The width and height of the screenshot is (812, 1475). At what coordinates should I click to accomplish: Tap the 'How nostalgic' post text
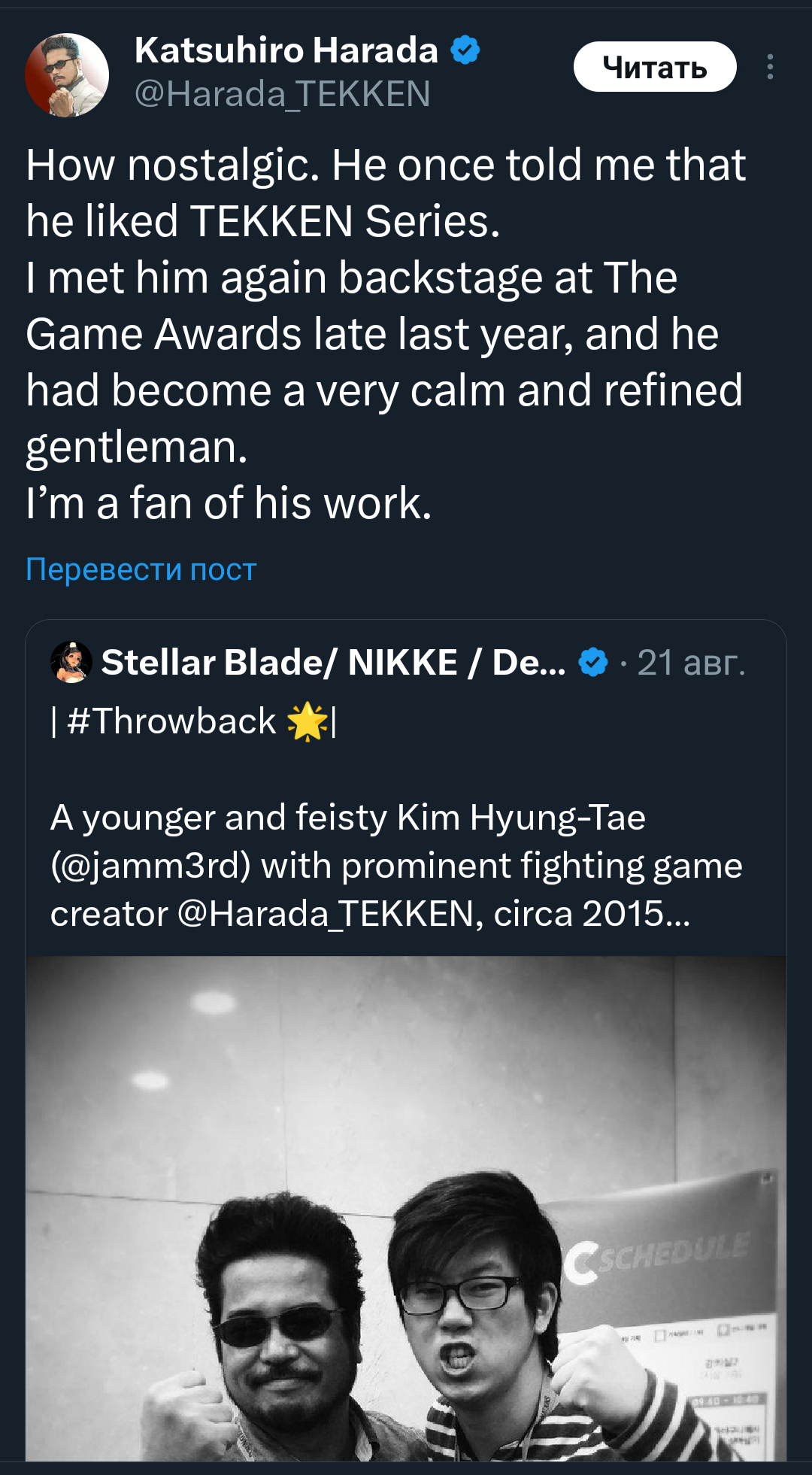(x=383, y=333)
